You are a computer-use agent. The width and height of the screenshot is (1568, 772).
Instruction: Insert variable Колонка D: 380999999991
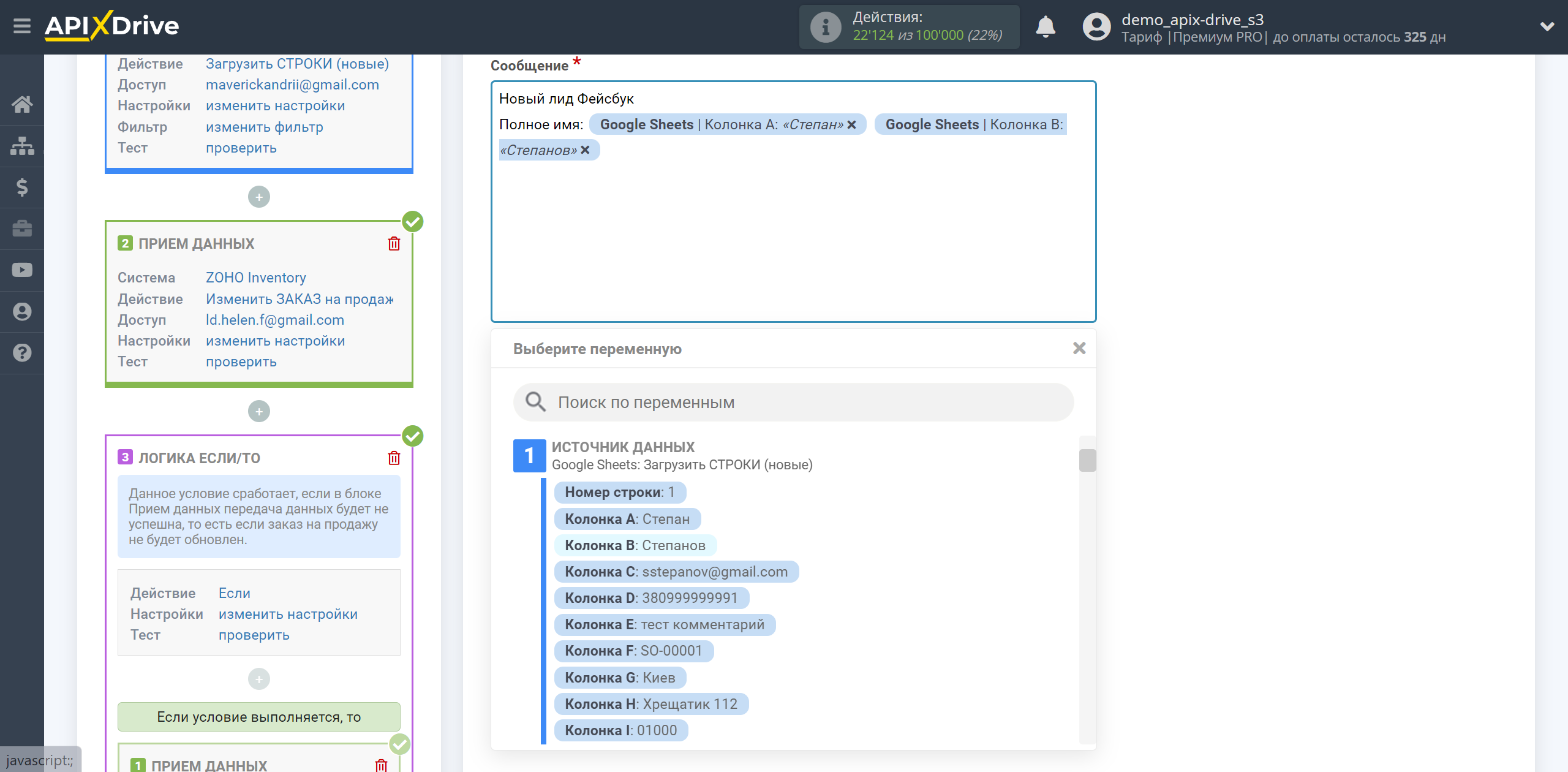point(652,598)
